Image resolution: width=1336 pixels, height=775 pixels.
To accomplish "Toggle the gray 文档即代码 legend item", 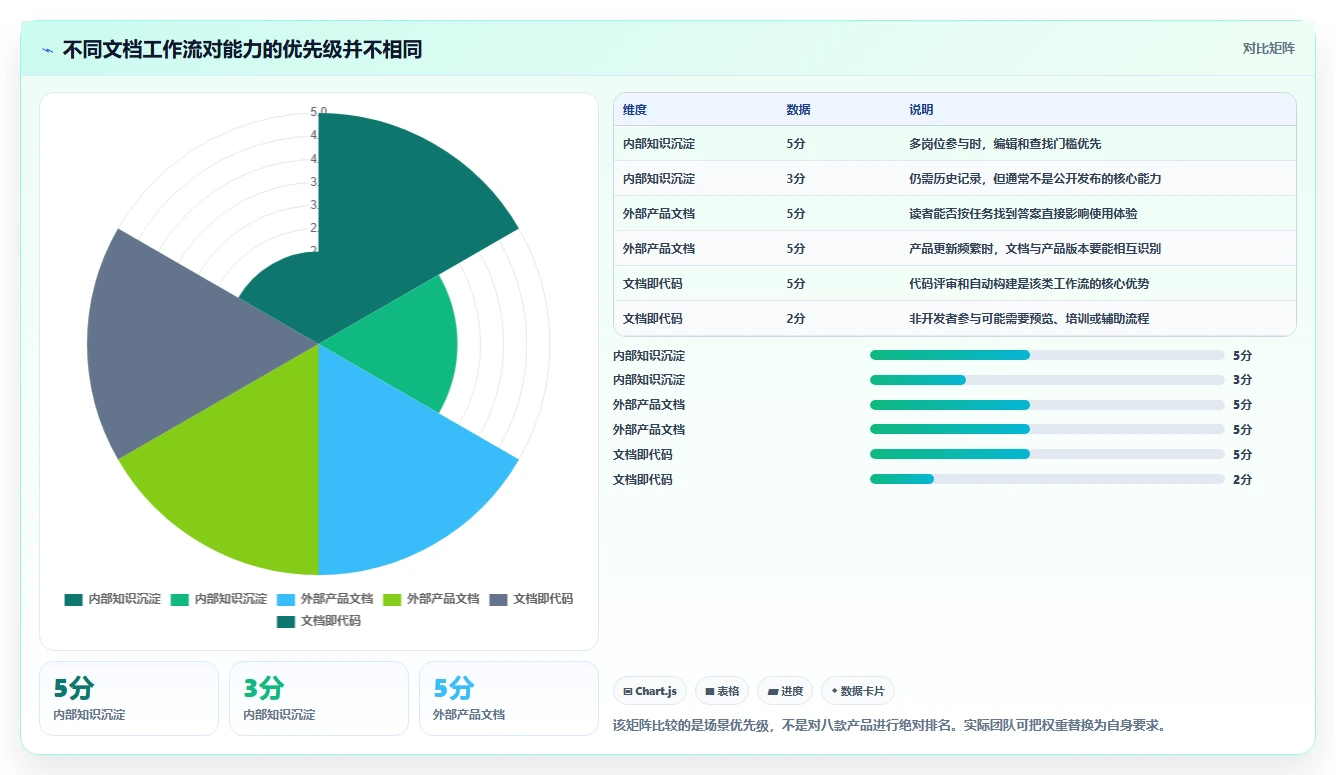I will point(531,599).
